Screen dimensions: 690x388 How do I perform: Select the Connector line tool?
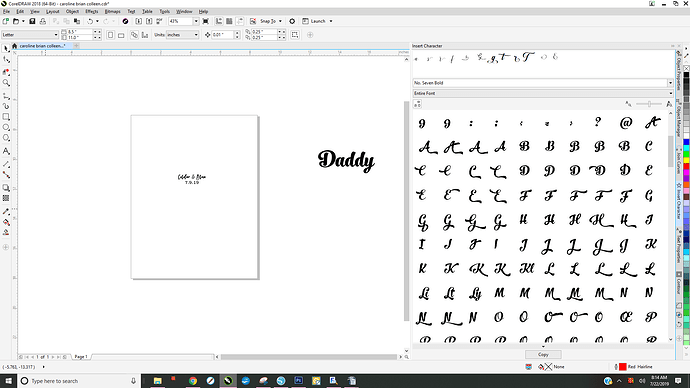pos(6,175)
